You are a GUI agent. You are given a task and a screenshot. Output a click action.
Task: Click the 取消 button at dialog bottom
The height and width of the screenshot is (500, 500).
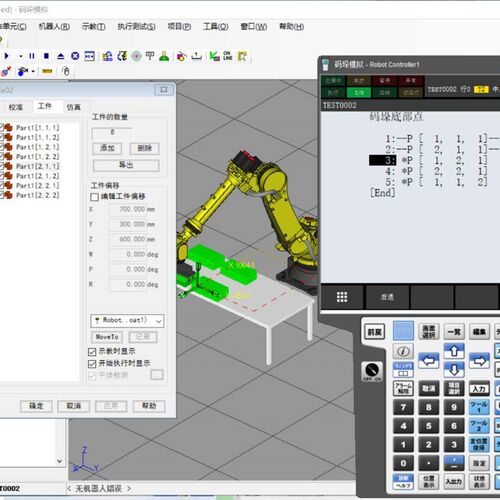[73, 406]
